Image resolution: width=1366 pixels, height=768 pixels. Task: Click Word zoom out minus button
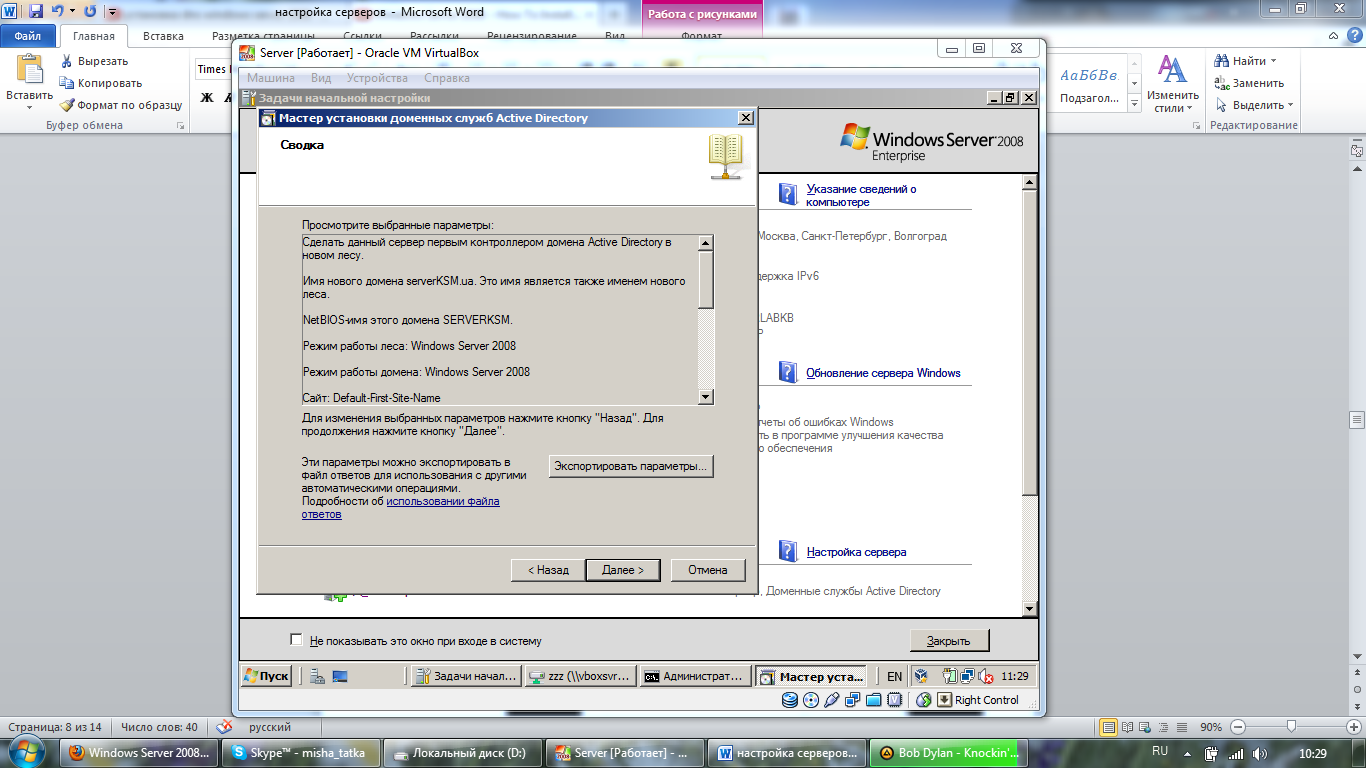(1238, 727)
